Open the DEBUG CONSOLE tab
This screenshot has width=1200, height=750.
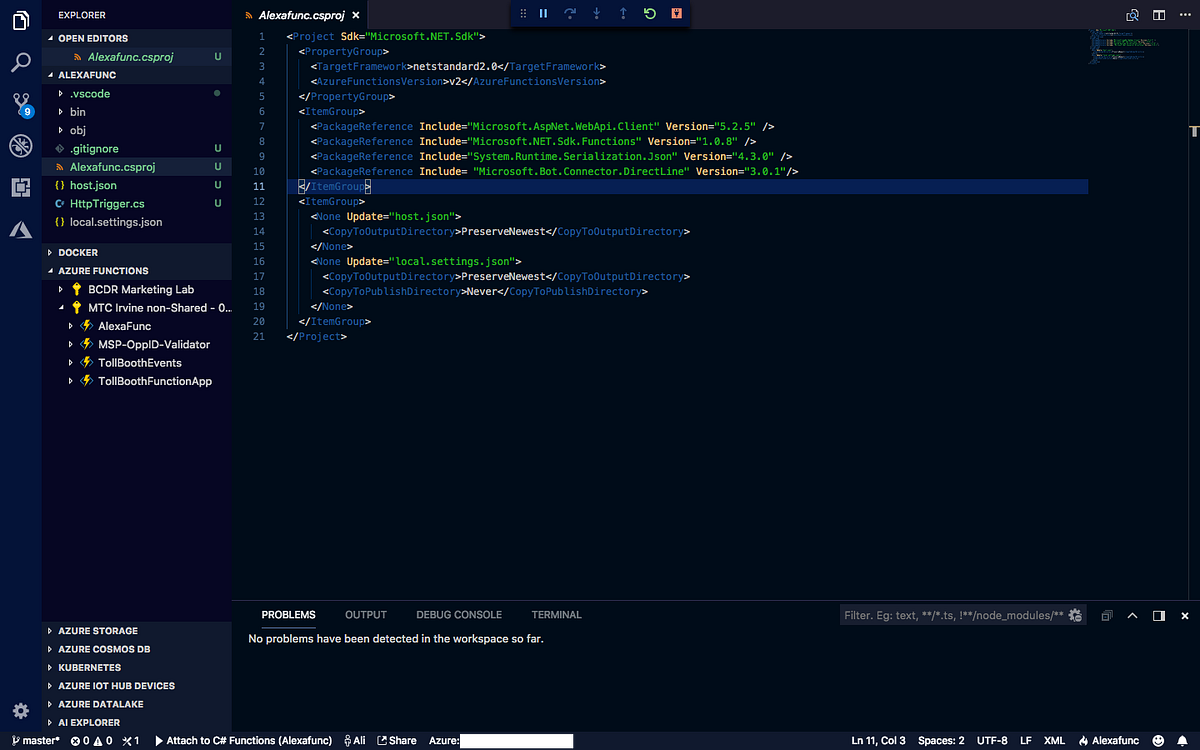459,615
